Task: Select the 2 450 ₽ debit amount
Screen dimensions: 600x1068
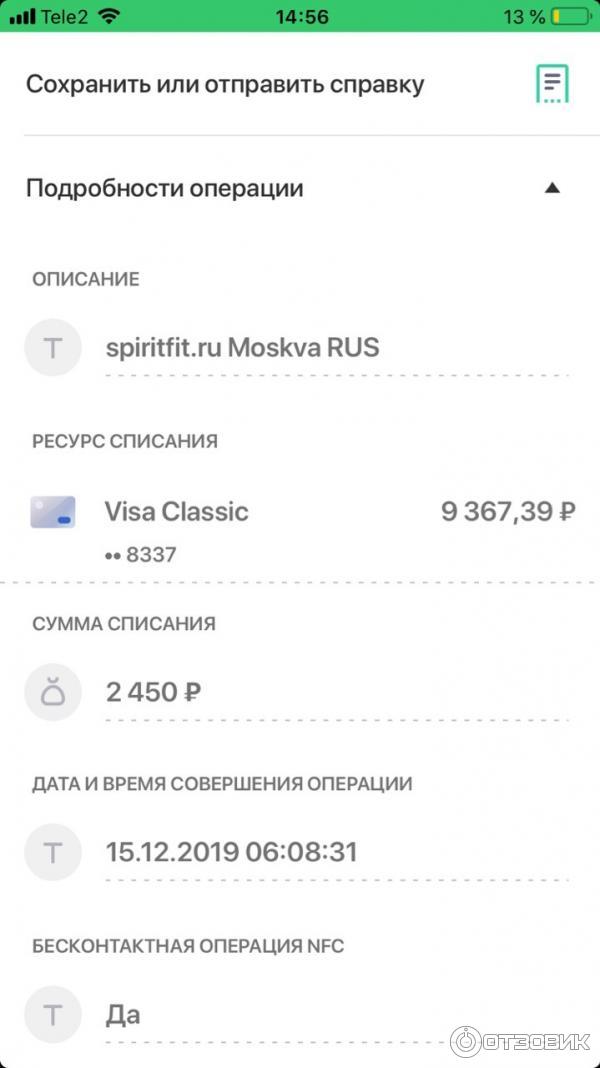Action: [153, 691]
